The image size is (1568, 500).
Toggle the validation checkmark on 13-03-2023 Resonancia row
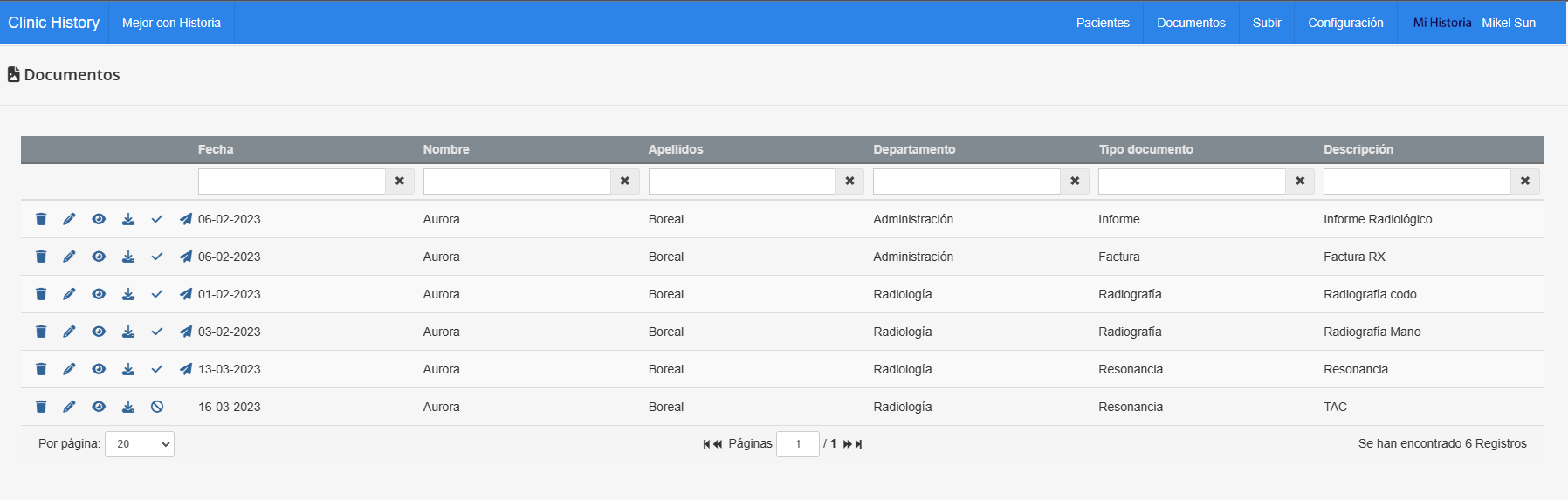(x=157, y=369)
